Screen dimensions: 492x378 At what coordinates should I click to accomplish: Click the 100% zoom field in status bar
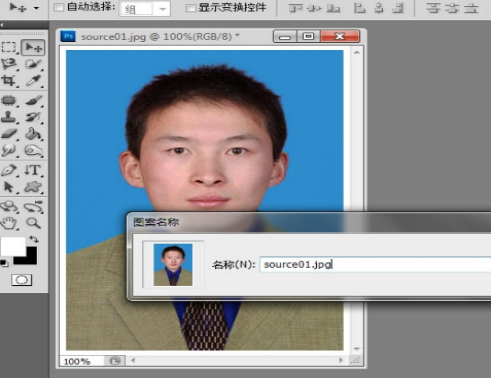82,361
